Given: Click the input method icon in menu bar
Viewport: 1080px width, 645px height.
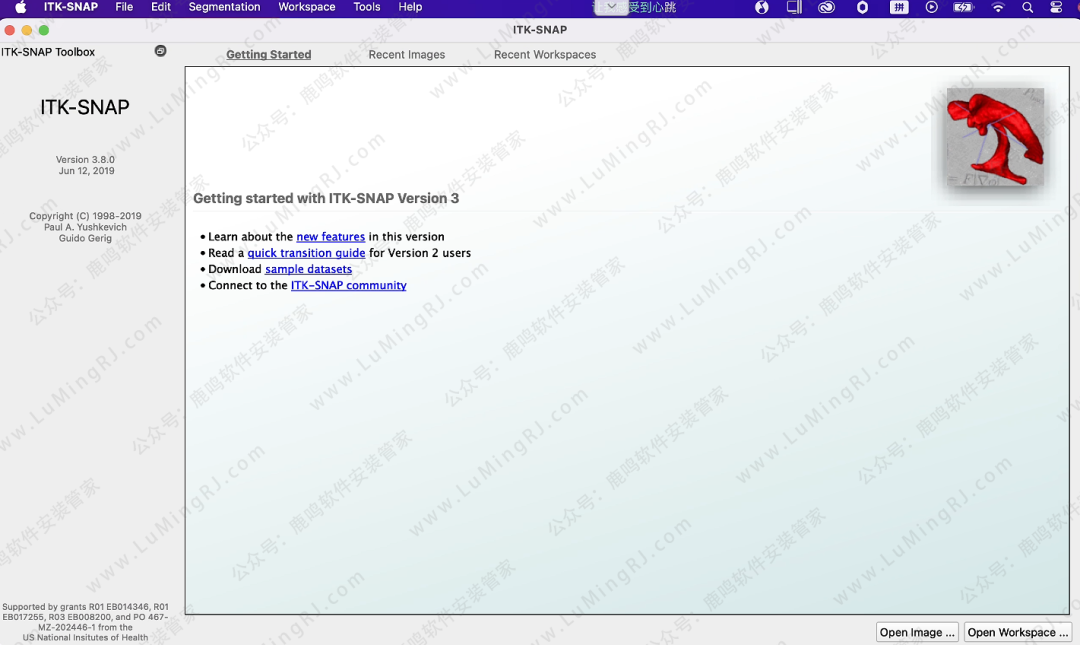Looking at the screenshot, I should click(x=899, y=7).
